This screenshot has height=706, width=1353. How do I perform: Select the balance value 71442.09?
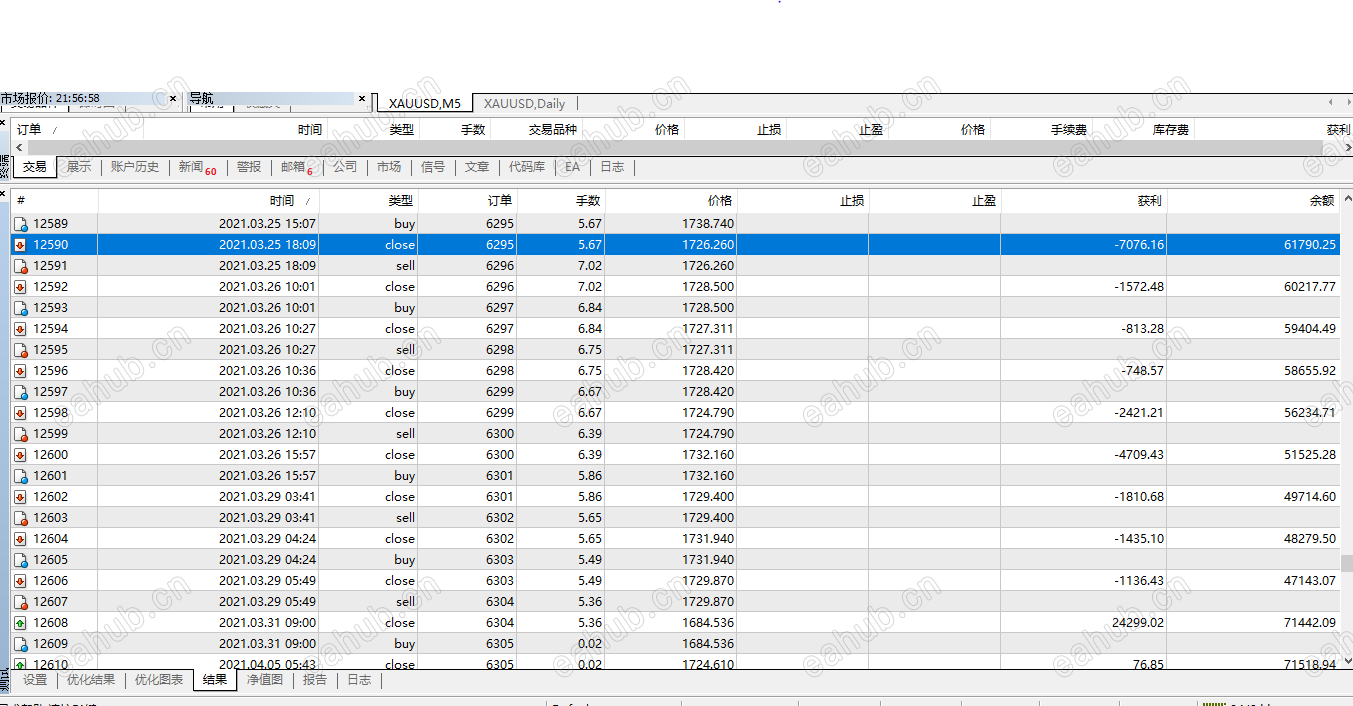(x=1308, y=623)
